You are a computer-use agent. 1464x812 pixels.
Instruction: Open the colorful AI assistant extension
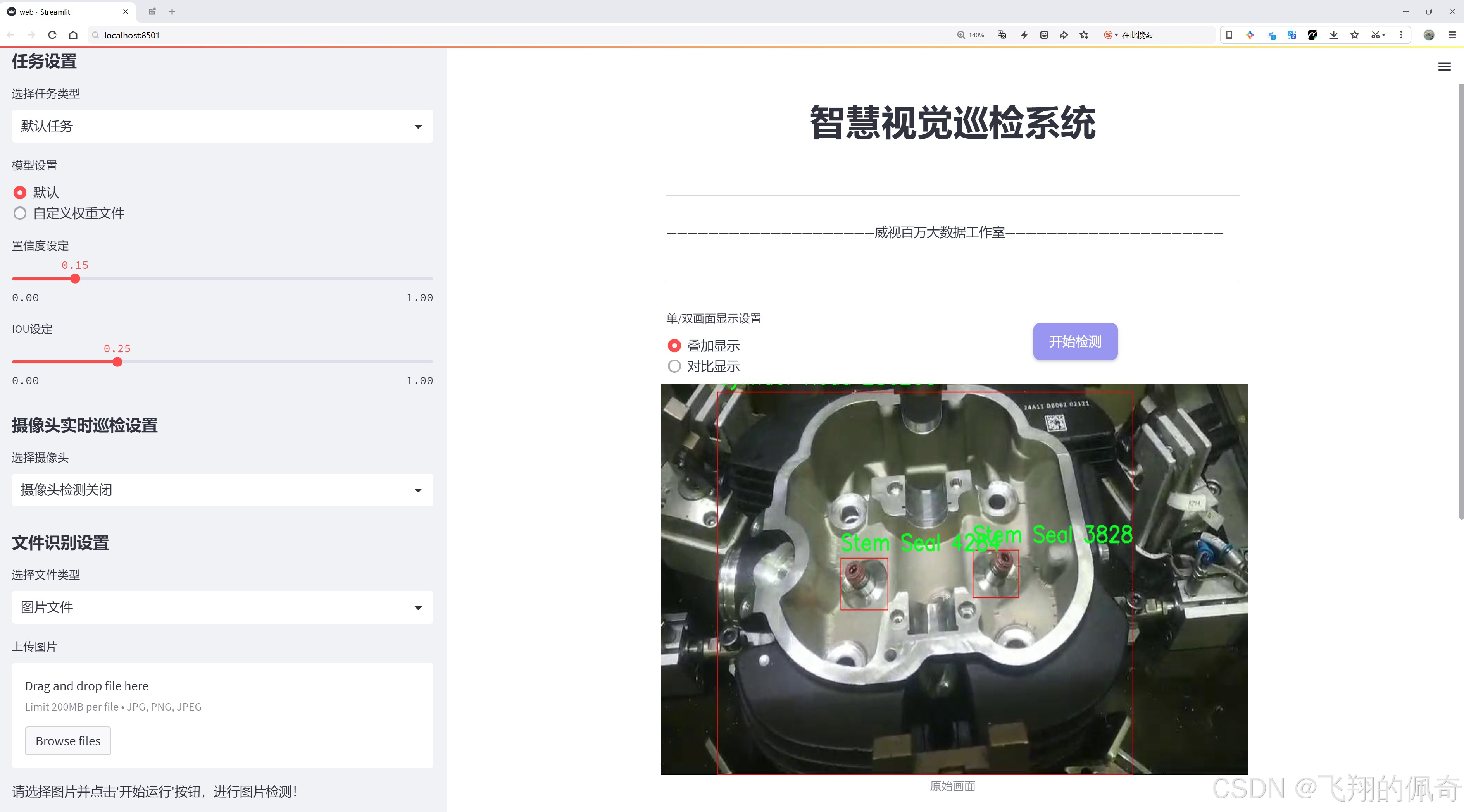pos(1250,34)
